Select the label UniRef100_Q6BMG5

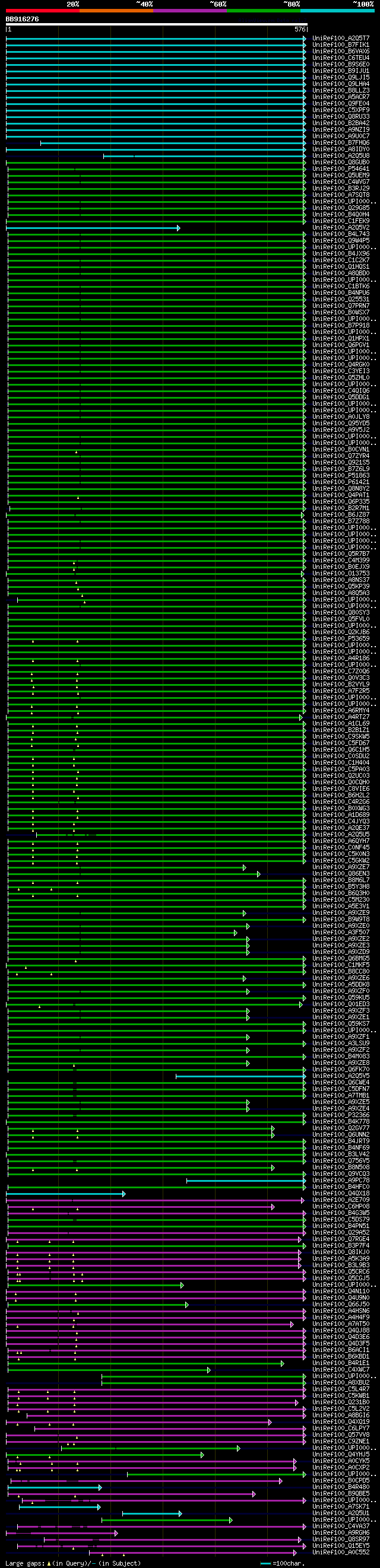[341, 959]
